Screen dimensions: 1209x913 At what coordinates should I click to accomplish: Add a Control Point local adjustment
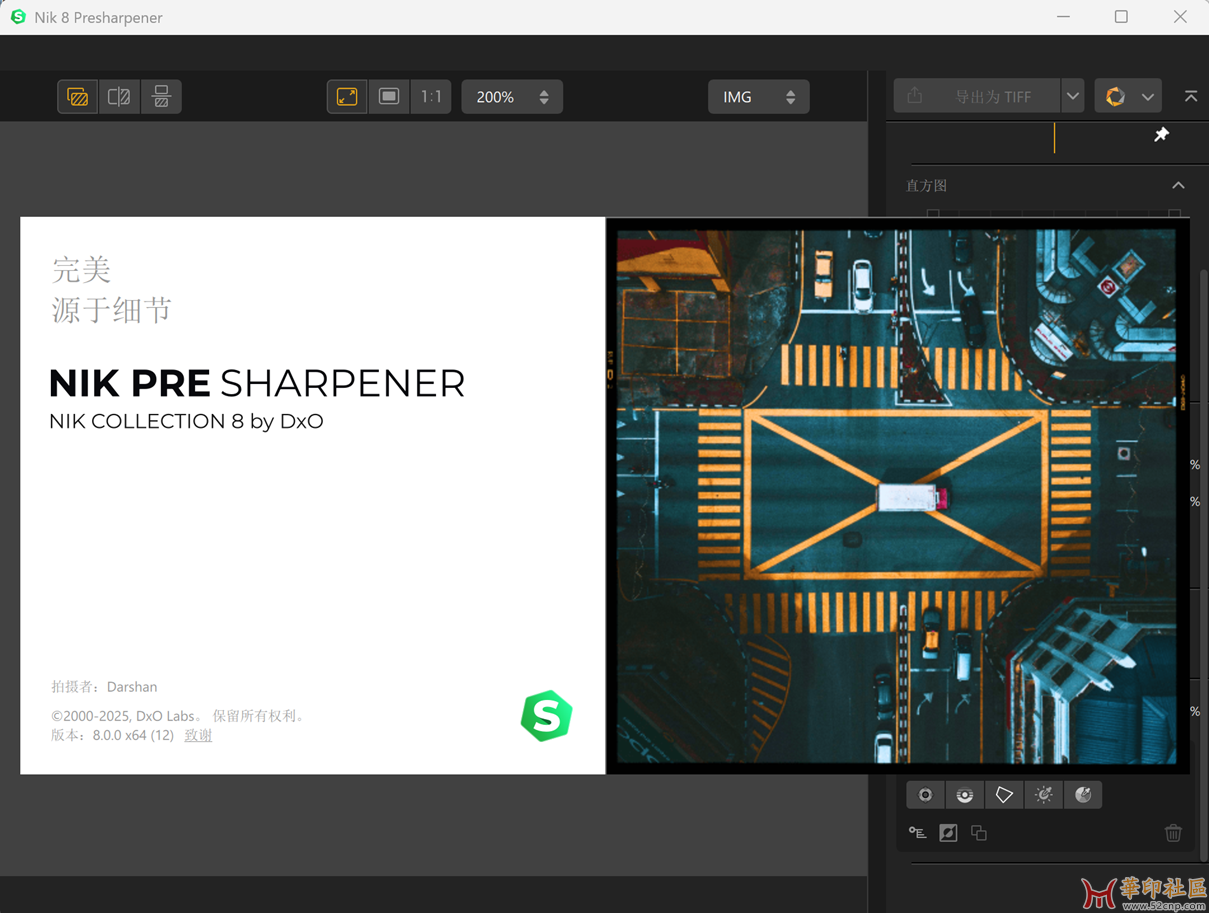click(925, 795)
